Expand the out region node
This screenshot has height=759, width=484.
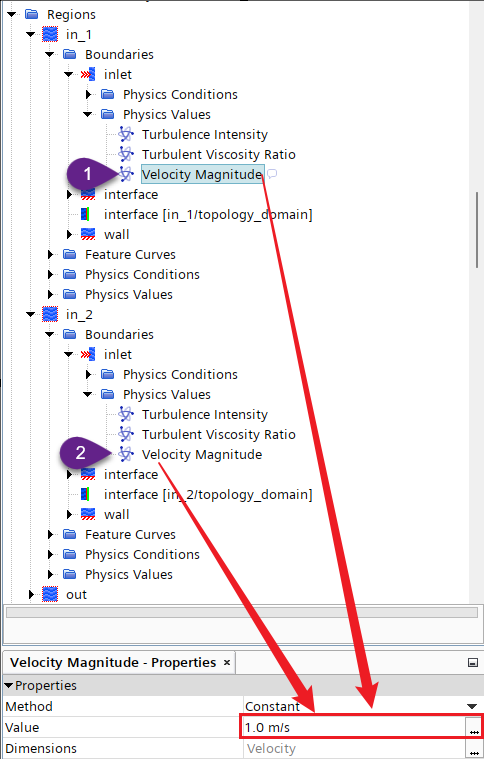[31, 594]
